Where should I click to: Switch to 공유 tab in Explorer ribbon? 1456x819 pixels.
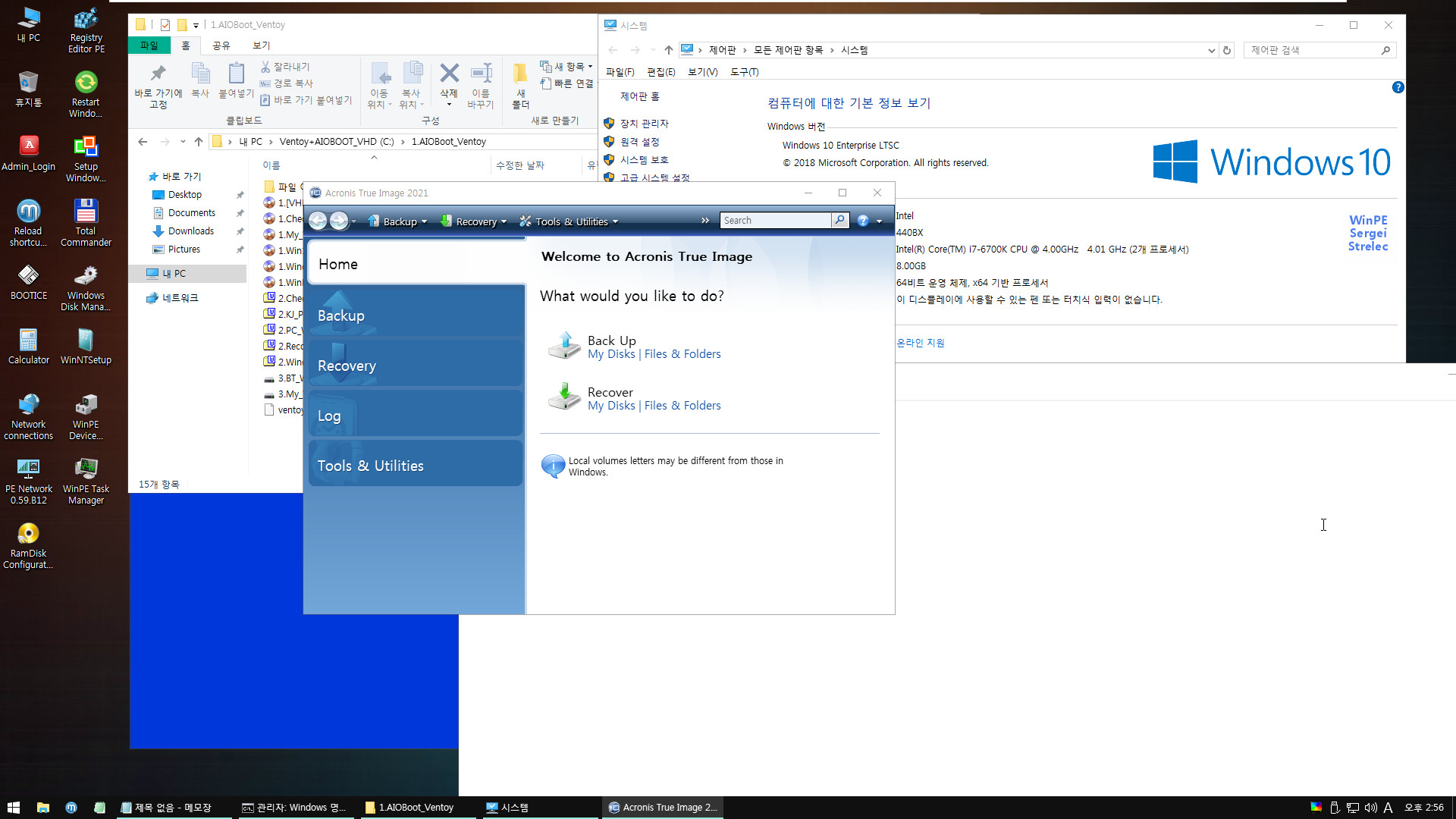[221, 45]
